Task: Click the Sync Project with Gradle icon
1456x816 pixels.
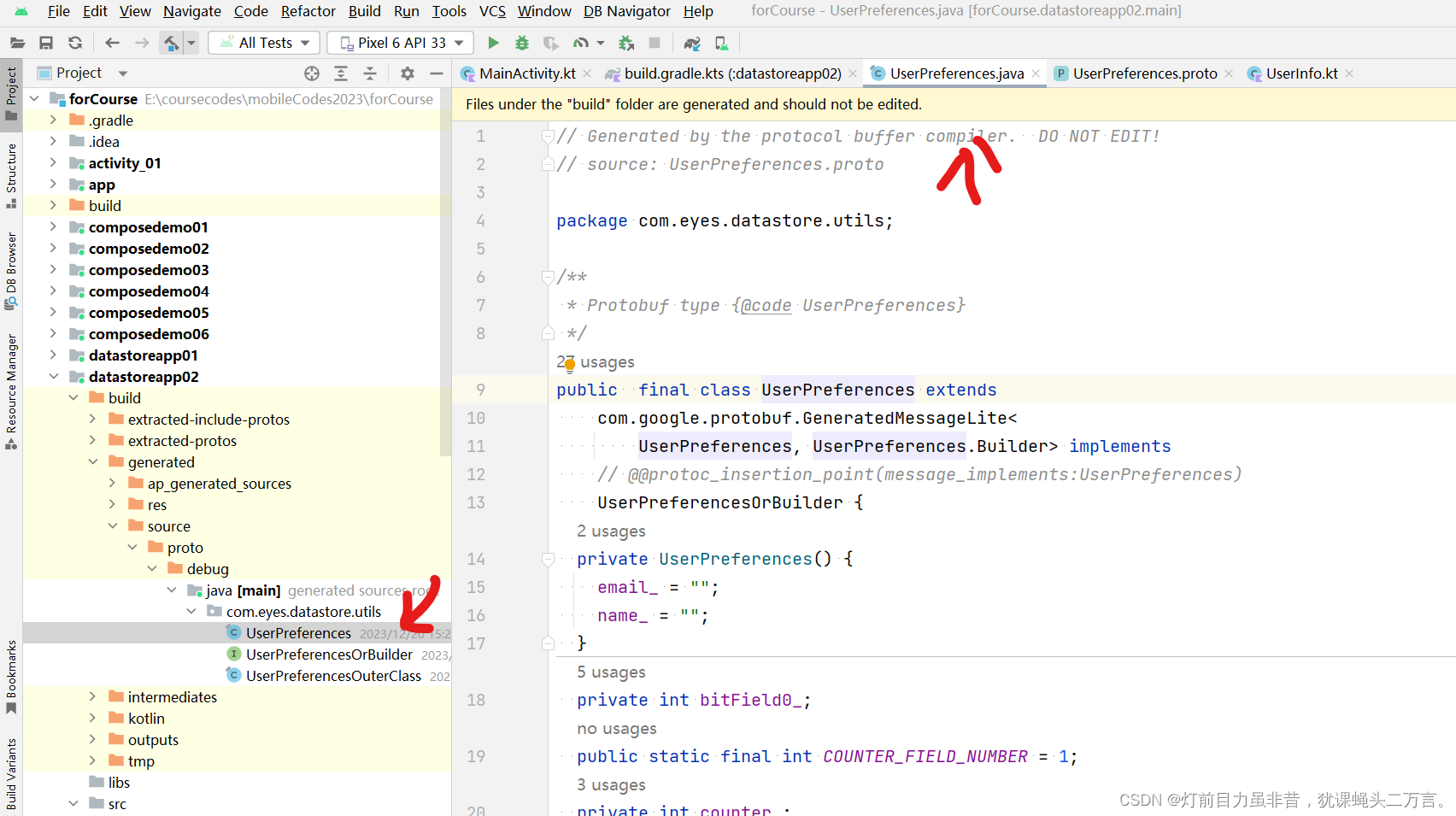Action: click(692, 43)
